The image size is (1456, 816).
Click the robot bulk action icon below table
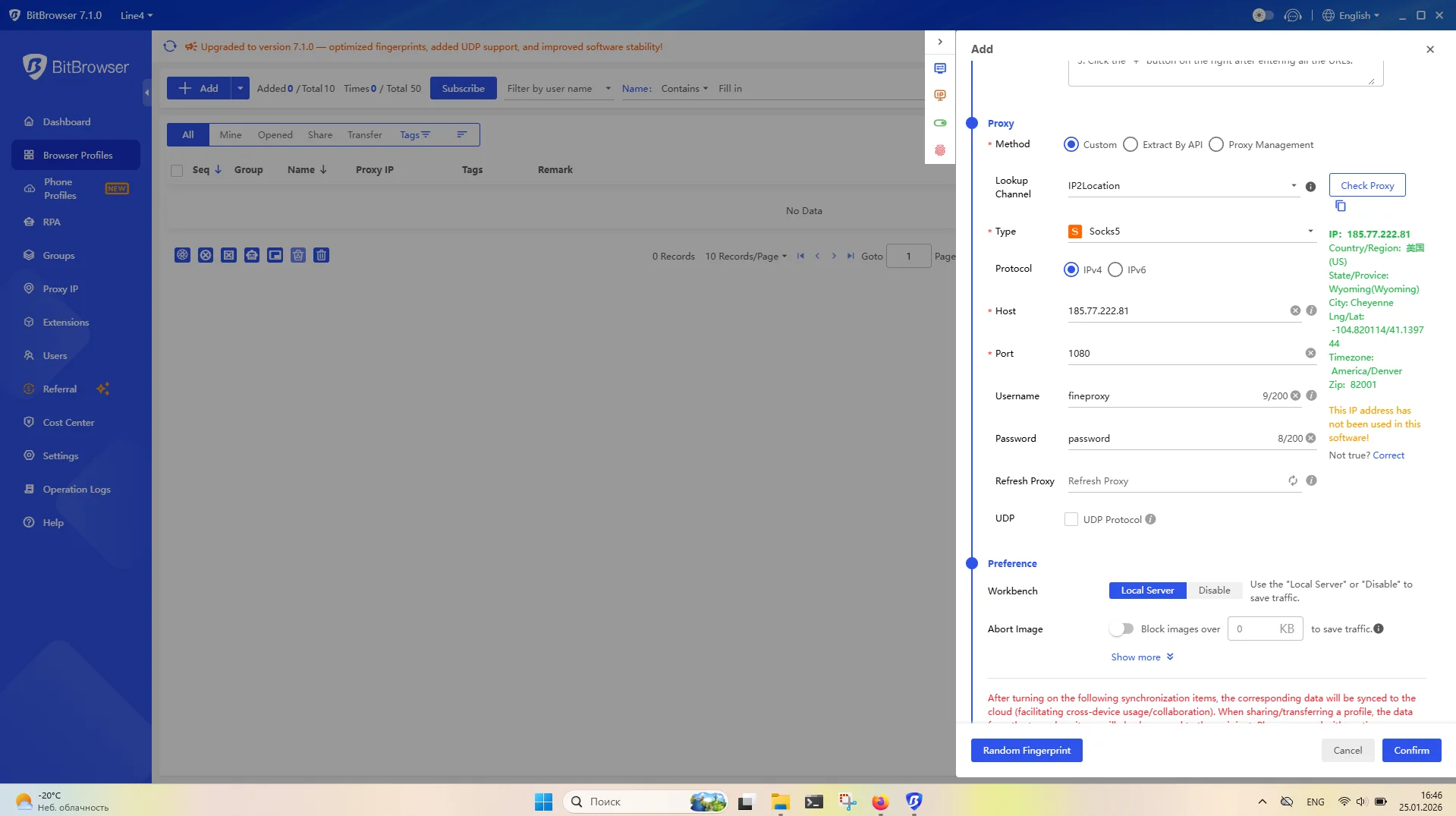tap(252, 255)
